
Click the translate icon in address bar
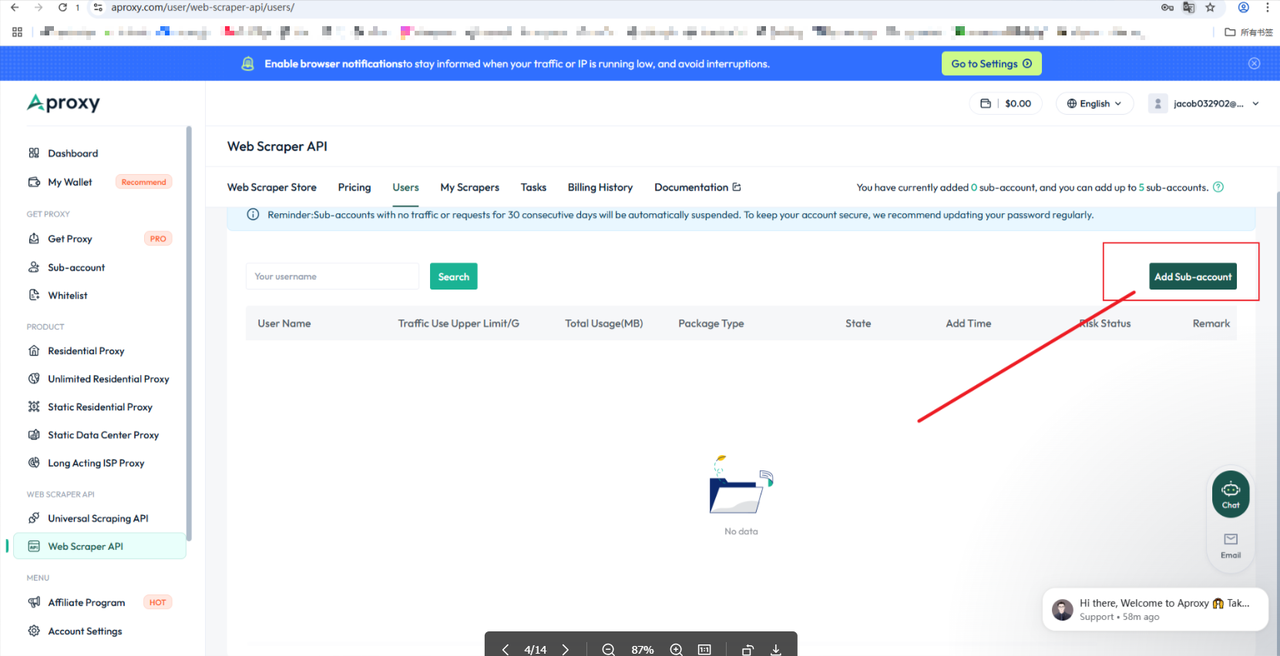1188,7
